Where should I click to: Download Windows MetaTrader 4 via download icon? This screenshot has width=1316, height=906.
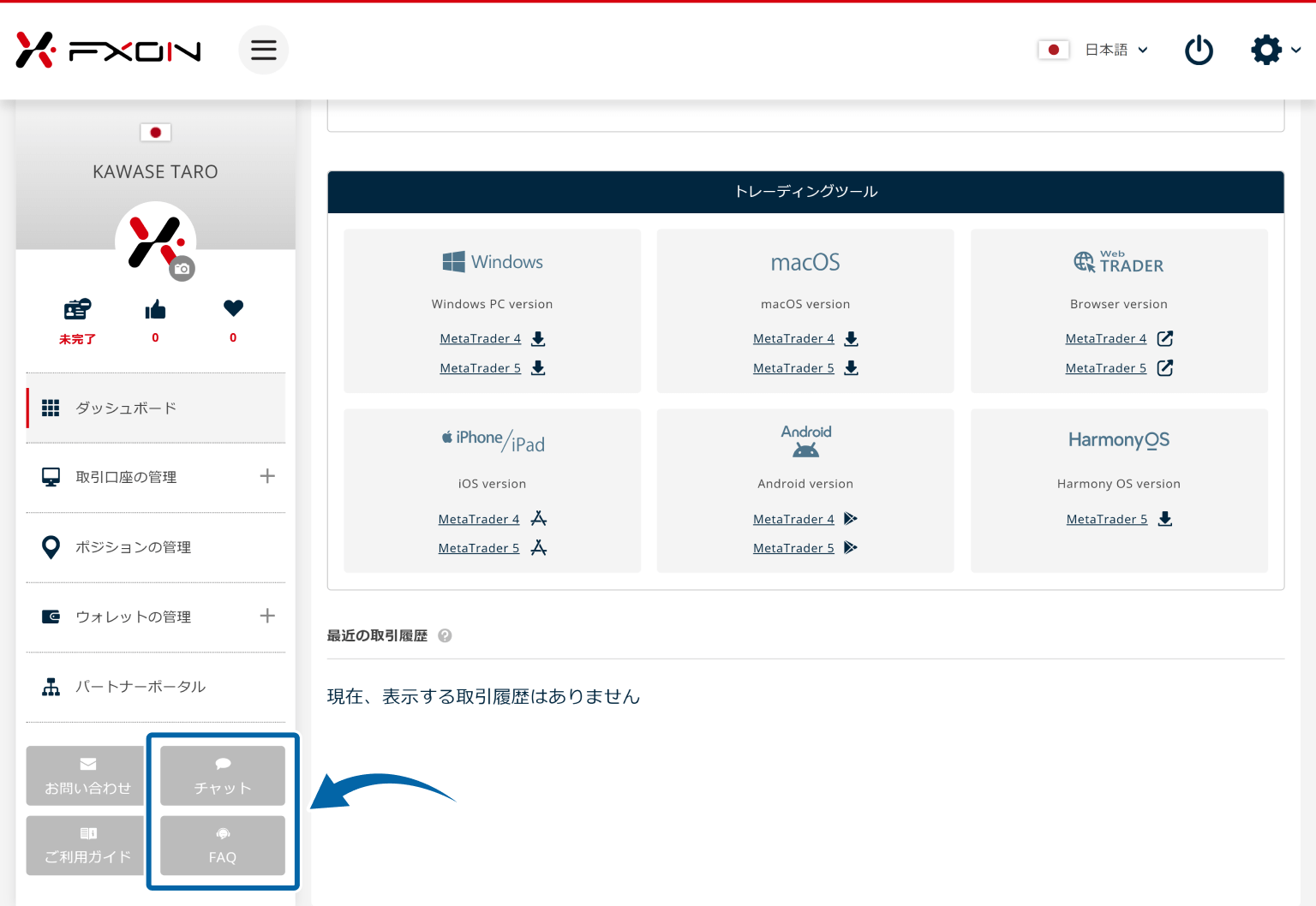pos(537,338)
